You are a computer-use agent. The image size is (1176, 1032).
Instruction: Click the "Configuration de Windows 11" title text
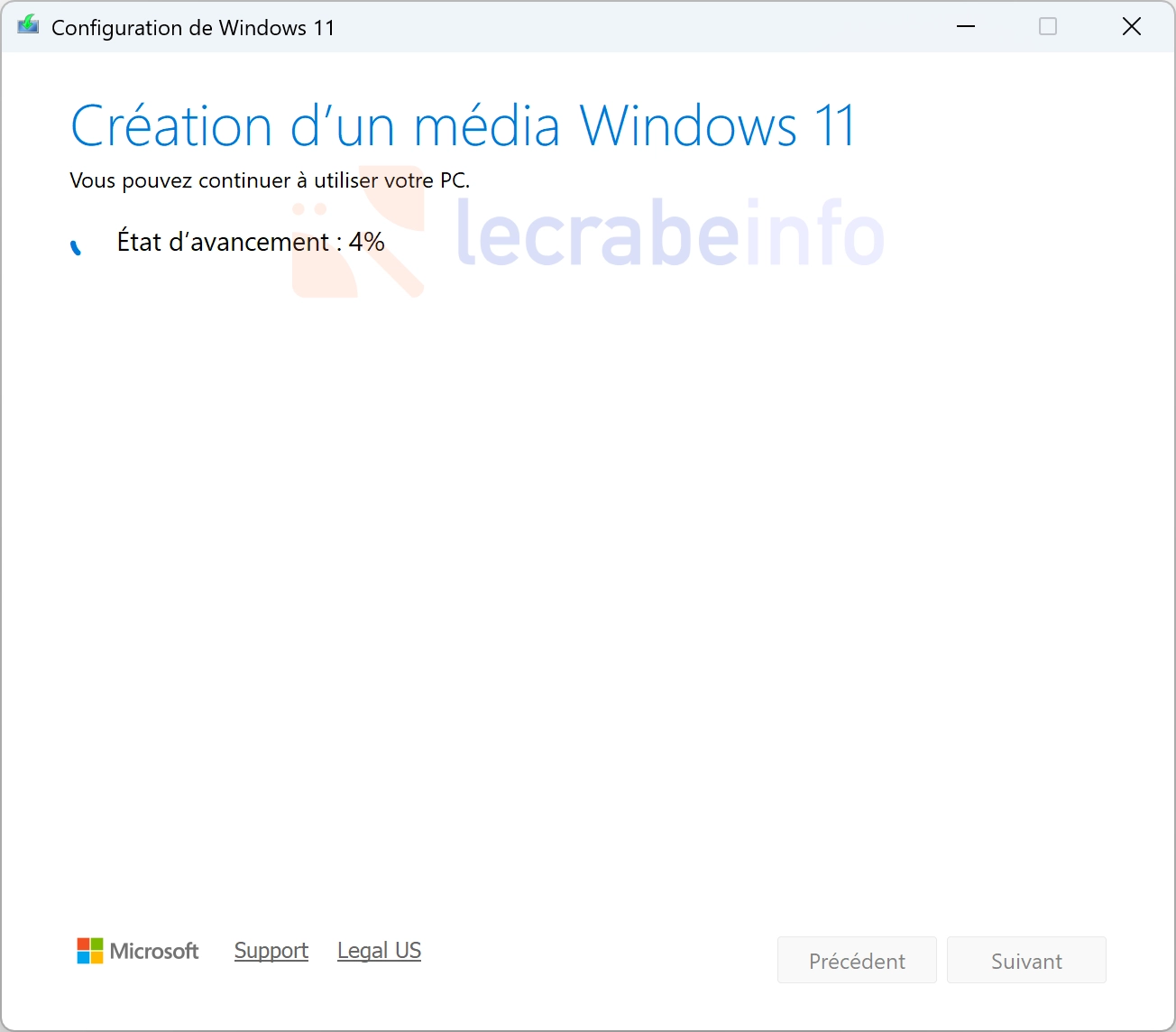point(193,28)
